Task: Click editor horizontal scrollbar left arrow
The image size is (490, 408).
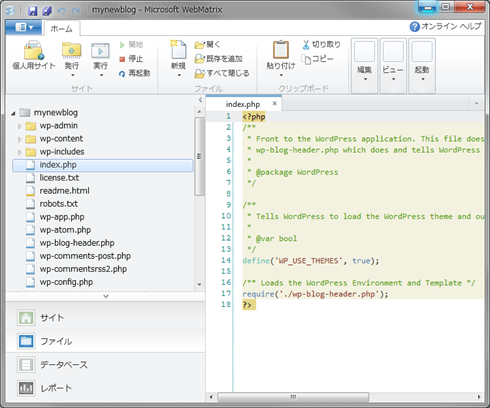Action: tap(211, 397)
